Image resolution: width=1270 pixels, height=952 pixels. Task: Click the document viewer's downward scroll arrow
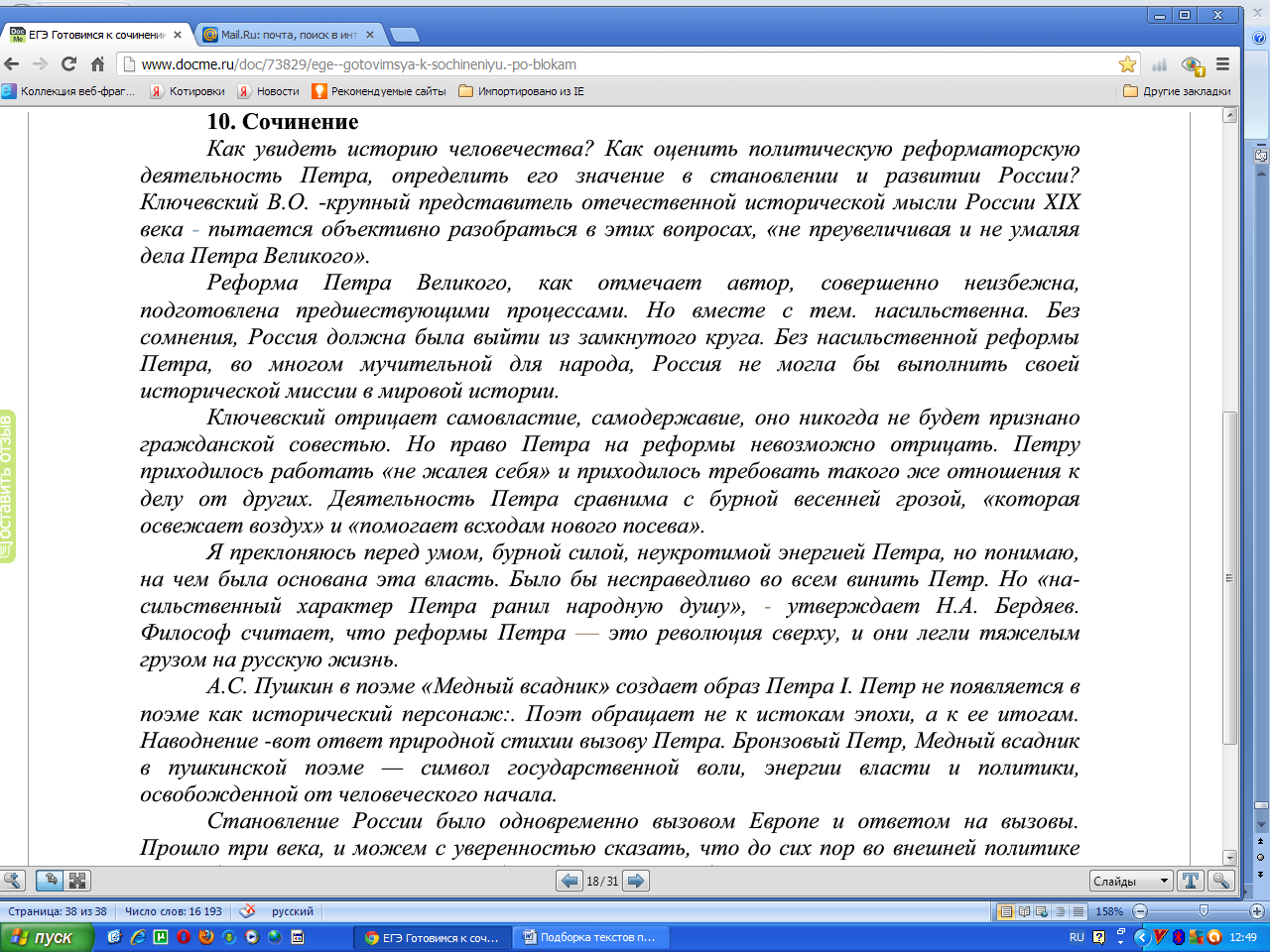[1230, 858]
